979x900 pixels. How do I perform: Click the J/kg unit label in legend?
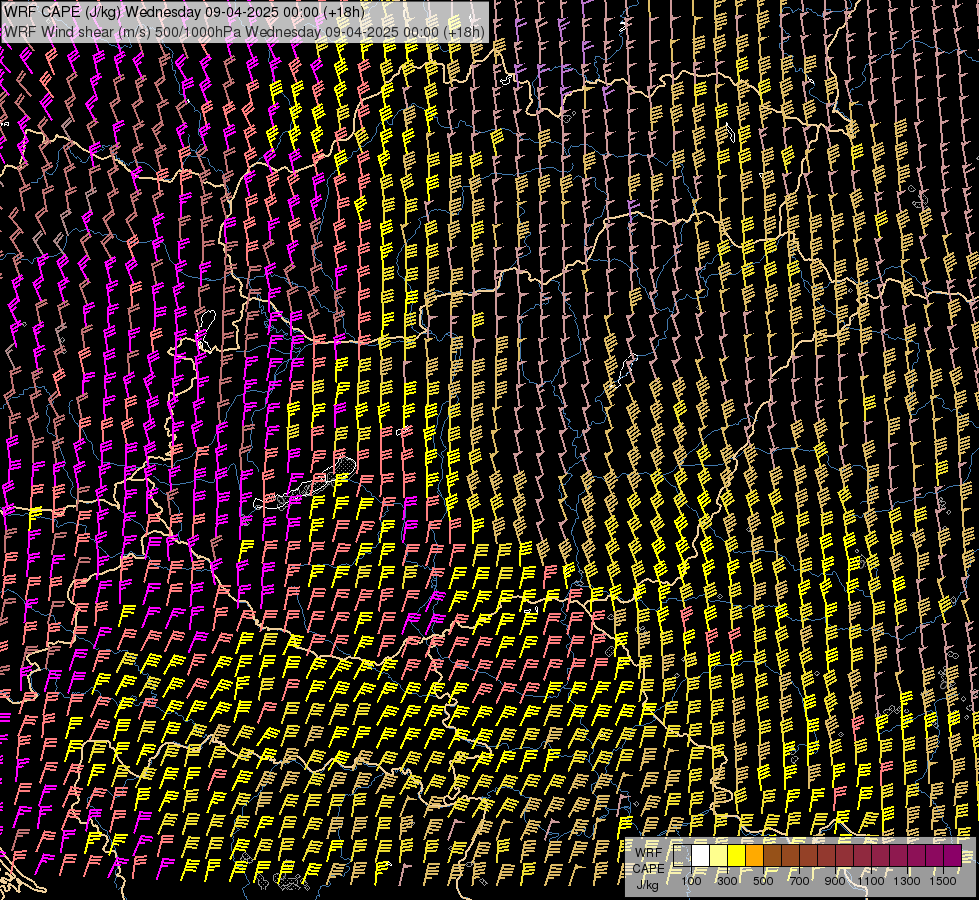647,885
